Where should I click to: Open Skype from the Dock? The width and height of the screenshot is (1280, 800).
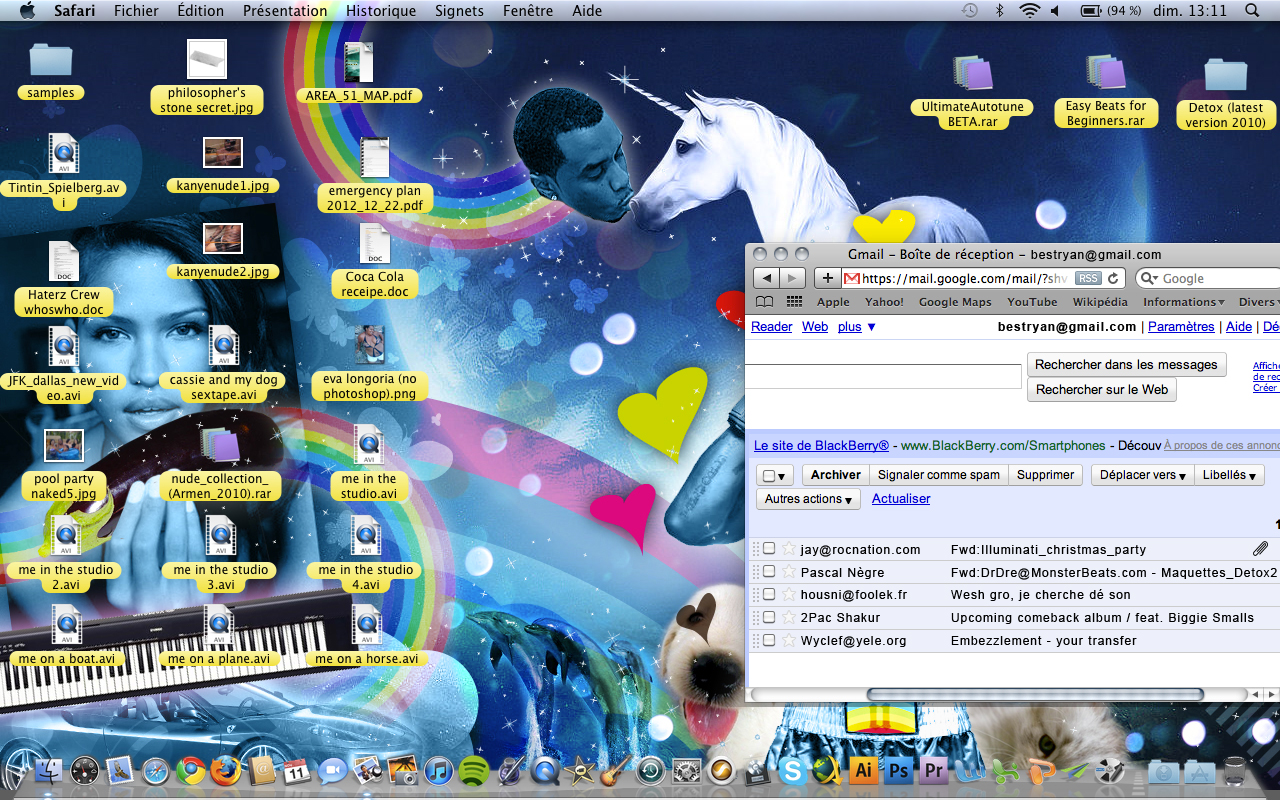tap(792, 771)
